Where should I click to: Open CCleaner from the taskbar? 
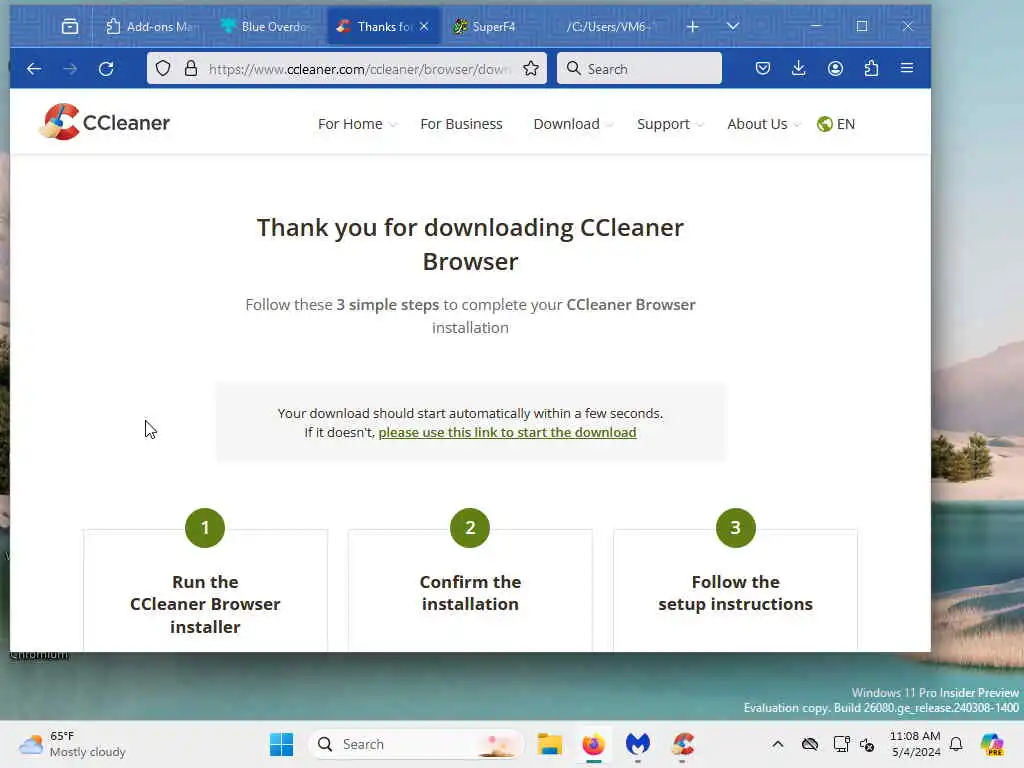pos(682,744)
